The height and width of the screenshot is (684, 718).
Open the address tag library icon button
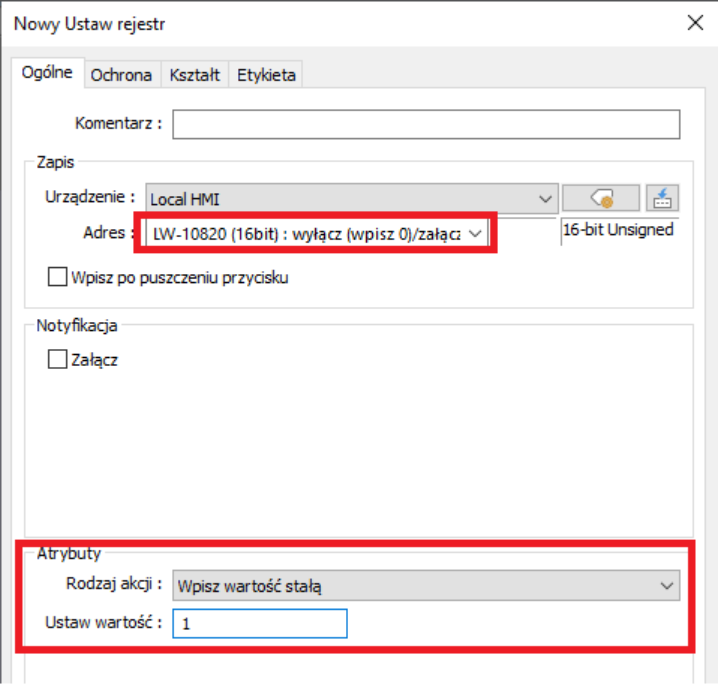click(601, 198)
